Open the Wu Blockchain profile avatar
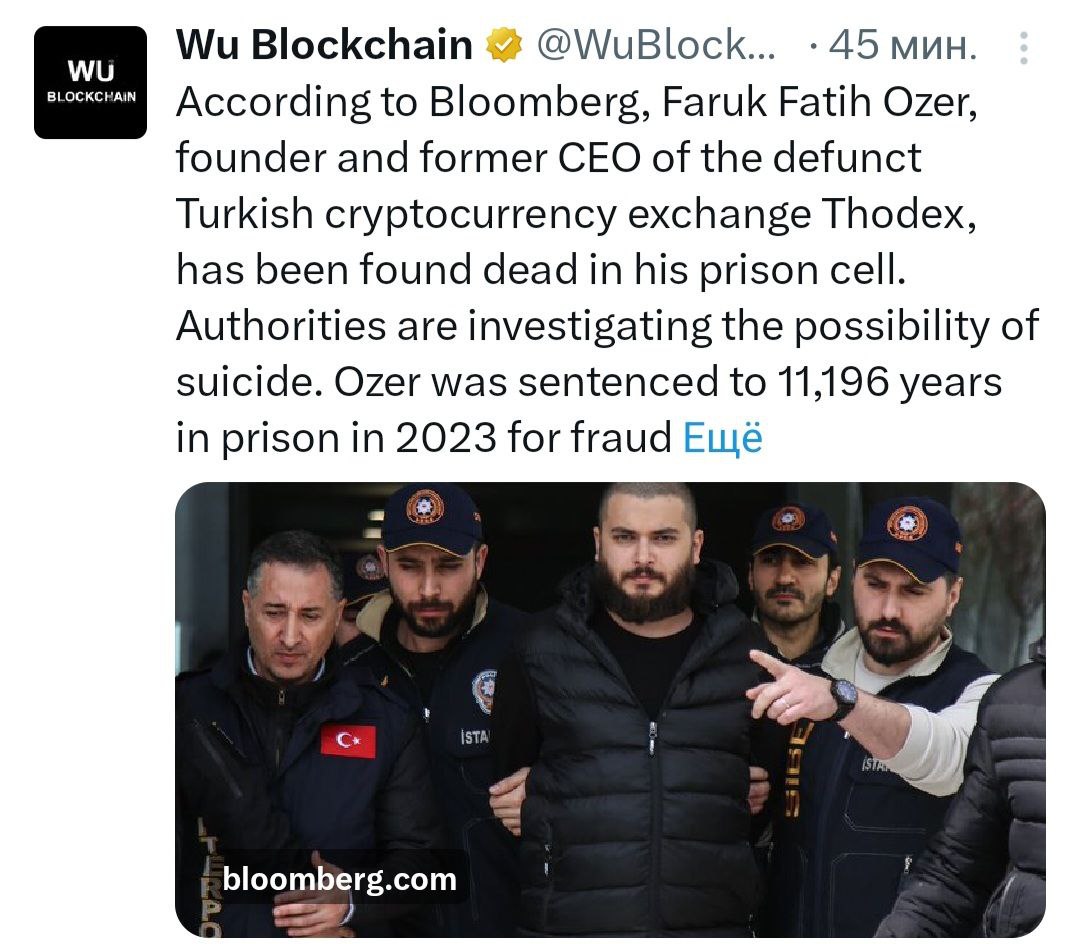 point(90,82)
